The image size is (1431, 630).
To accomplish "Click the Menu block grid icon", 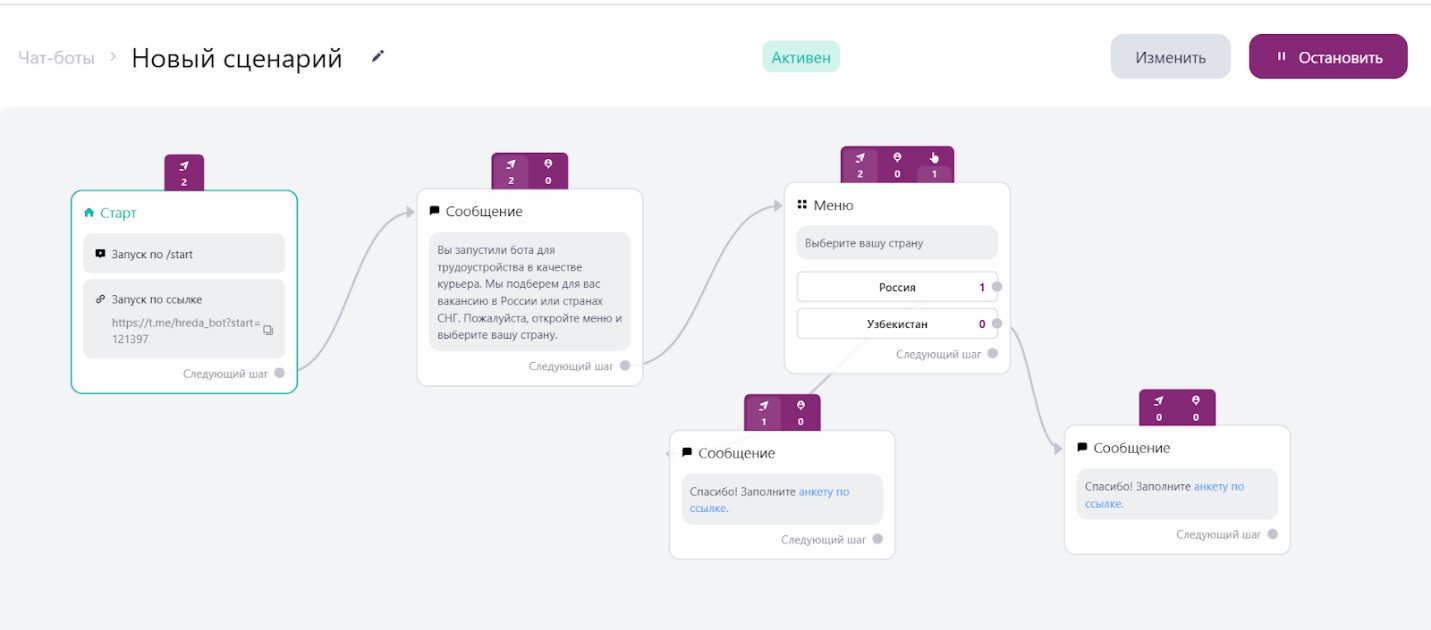I will (802, 205).
